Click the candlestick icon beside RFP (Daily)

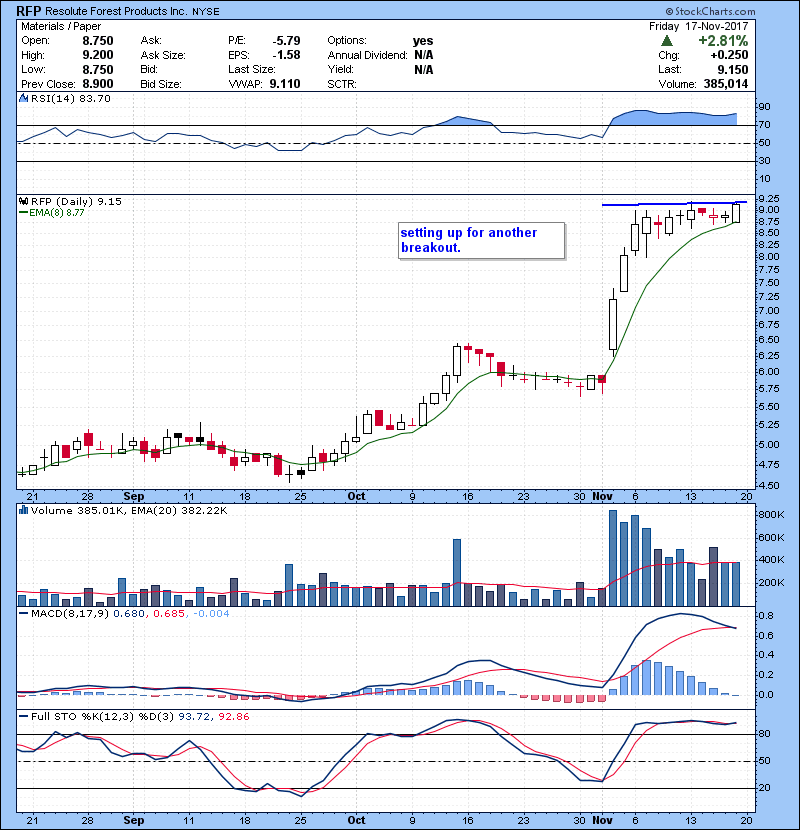pos(23,201)
